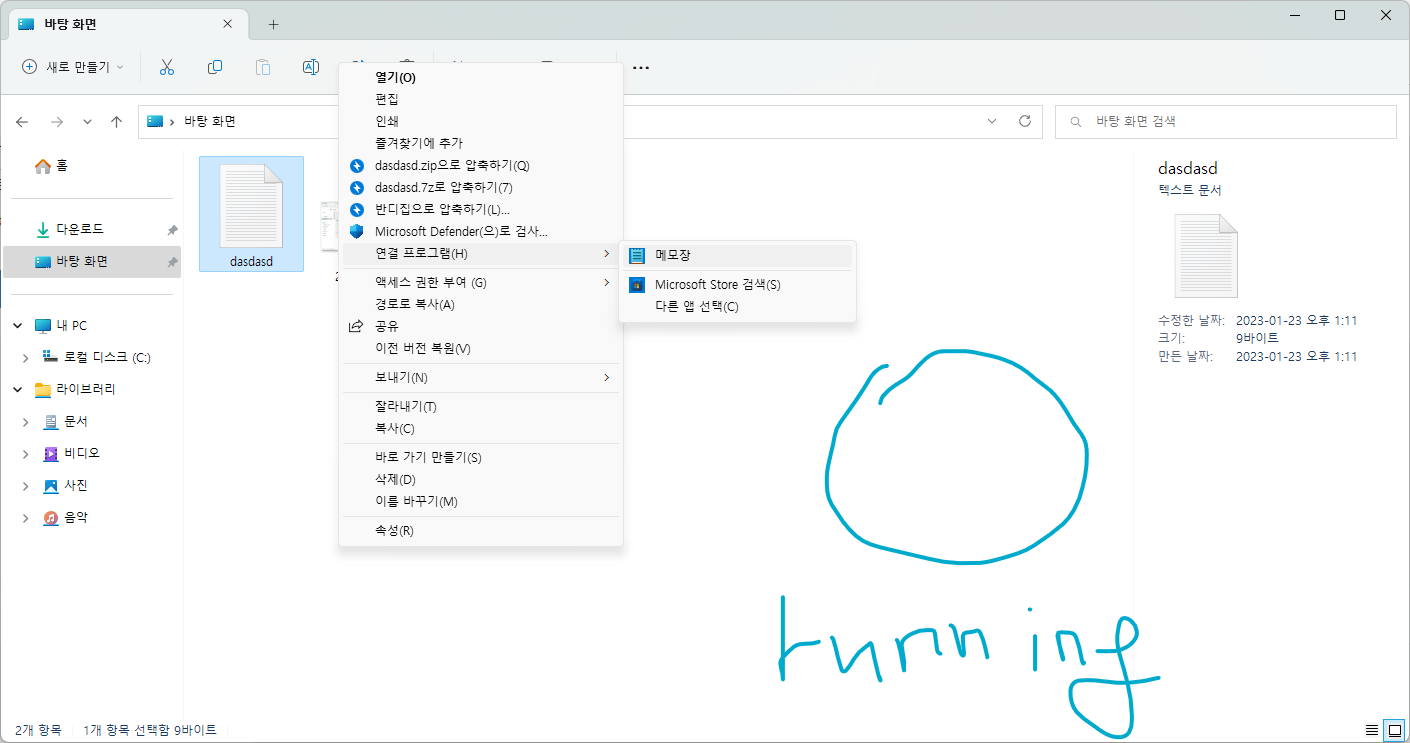Navigate back using the back arrow
This screenshot has width=1410, height=743.
point(22,121)
